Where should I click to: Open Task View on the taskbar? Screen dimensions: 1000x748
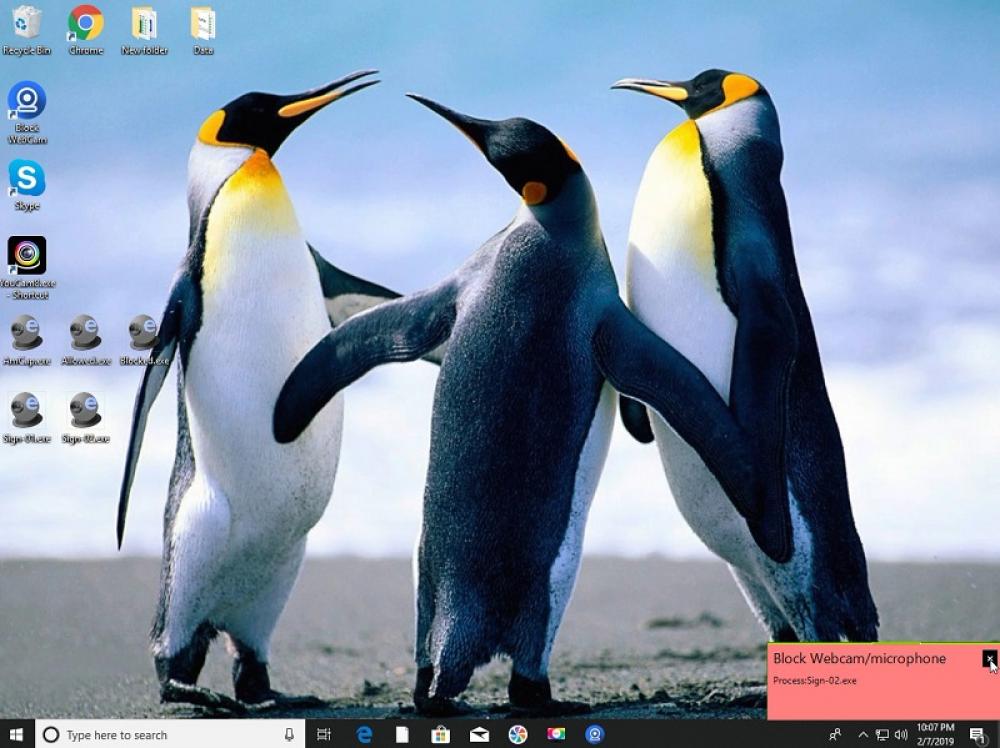point(324,735)
